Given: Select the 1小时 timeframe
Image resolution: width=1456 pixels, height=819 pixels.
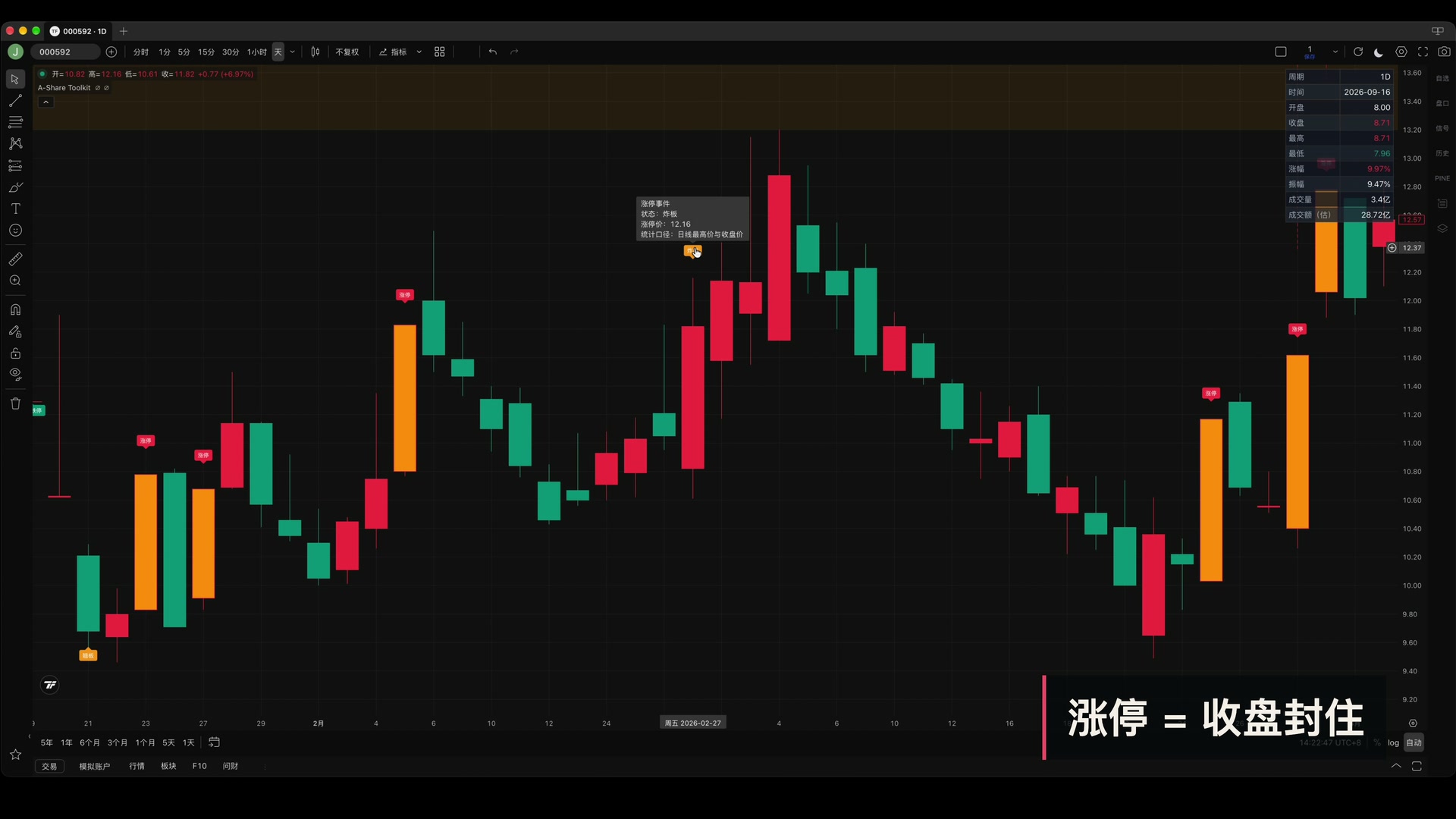Looking at the screenshot, I should pyautogui.click(x=257, y=52).
